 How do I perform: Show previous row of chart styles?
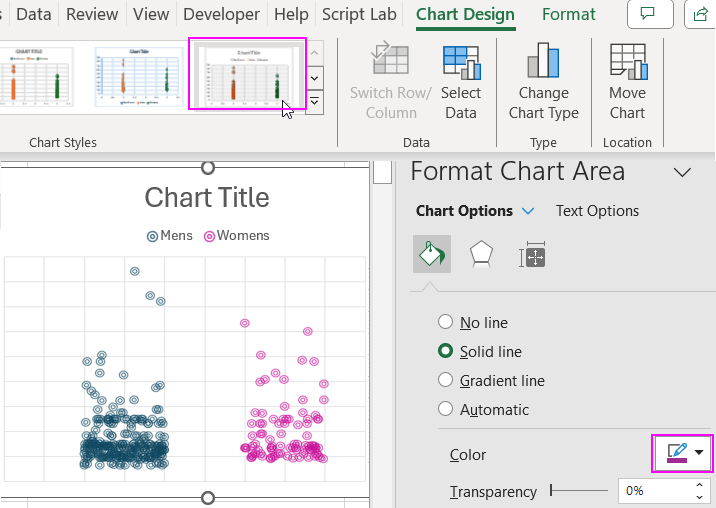(314, 53)
